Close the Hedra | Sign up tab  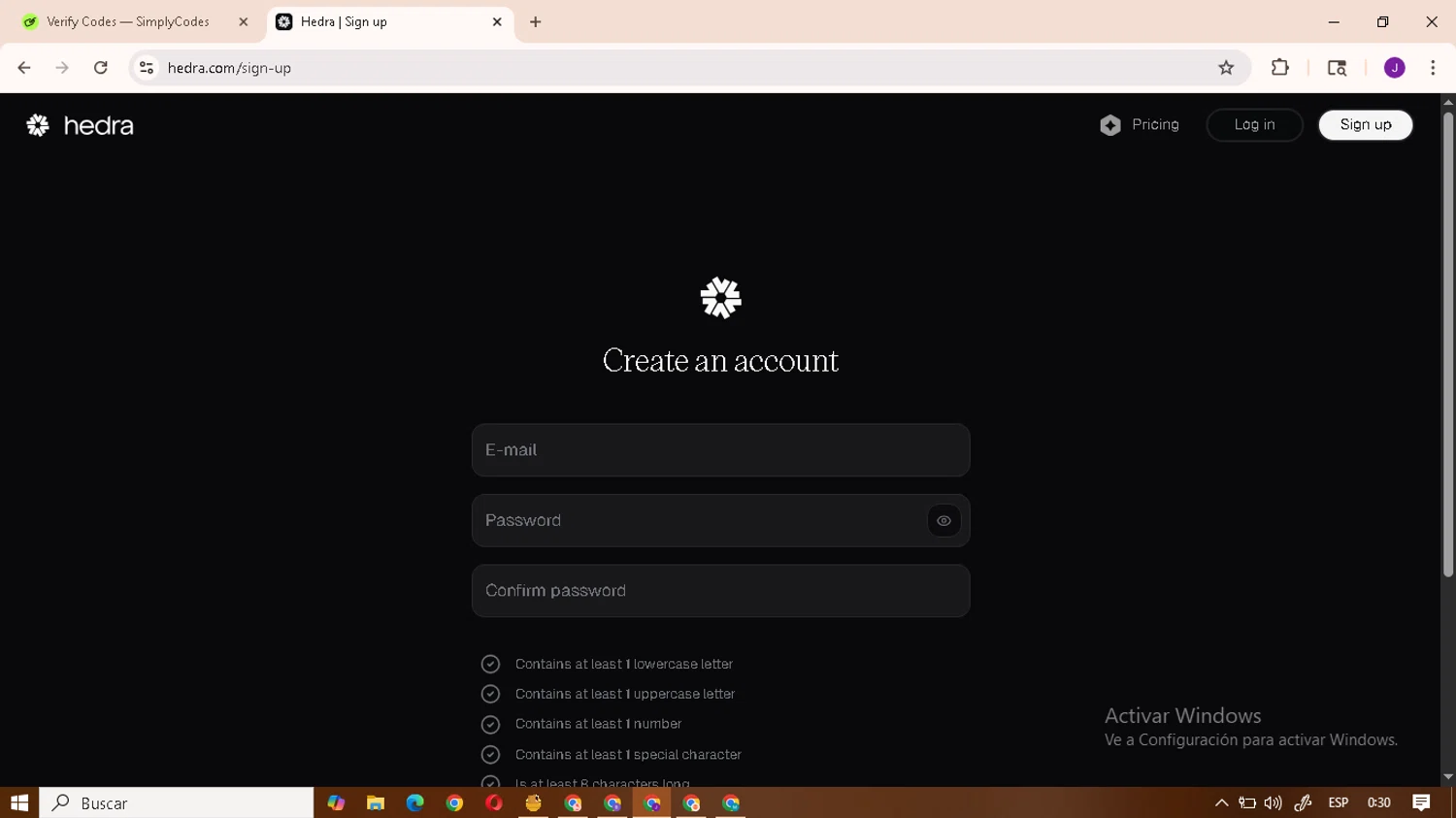[497, 21]
